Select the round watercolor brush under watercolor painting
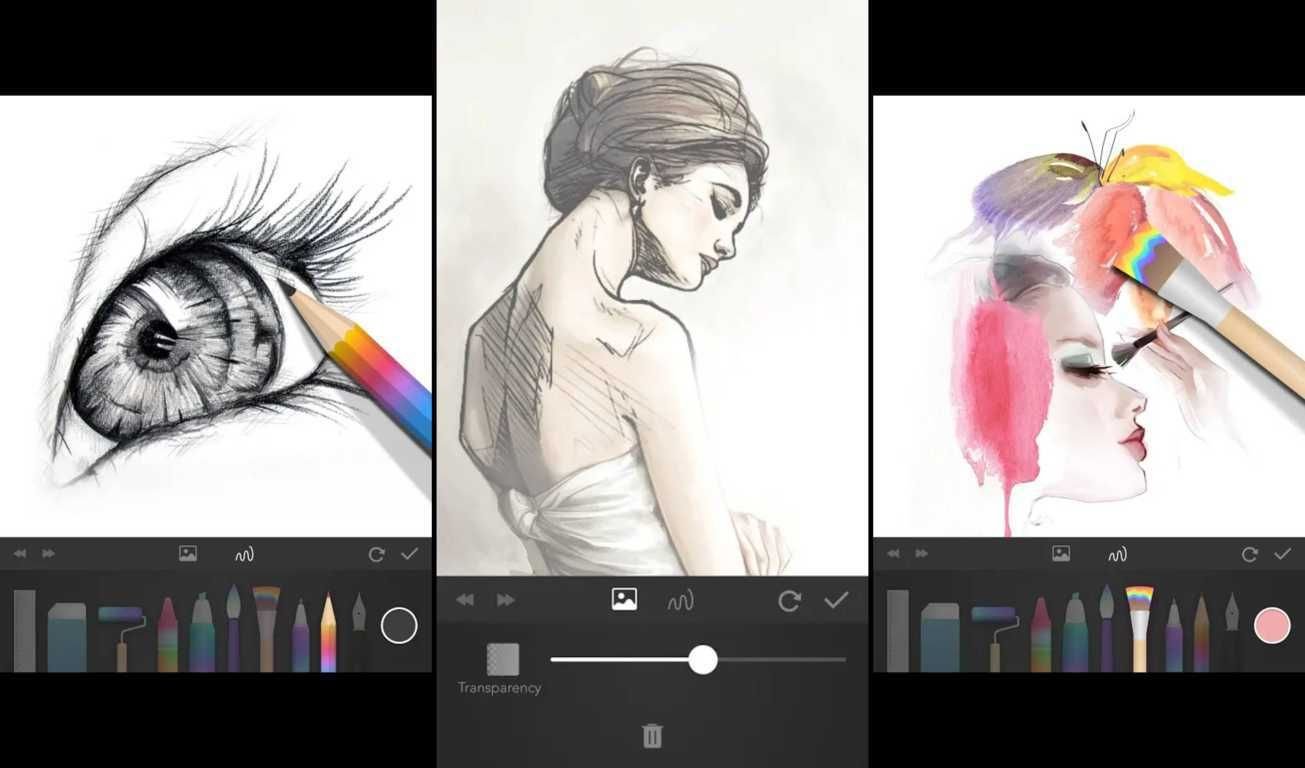The image size is (1305, 768). coord(1106,628)
